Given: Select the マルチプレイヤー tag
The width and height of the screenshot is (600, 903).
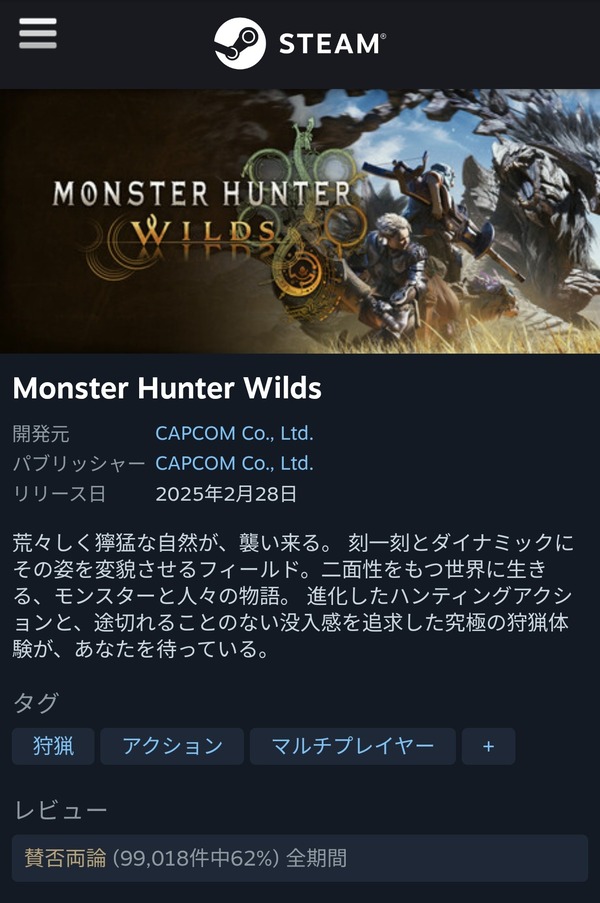Looking at the screenshot, I should click(352, 746).
